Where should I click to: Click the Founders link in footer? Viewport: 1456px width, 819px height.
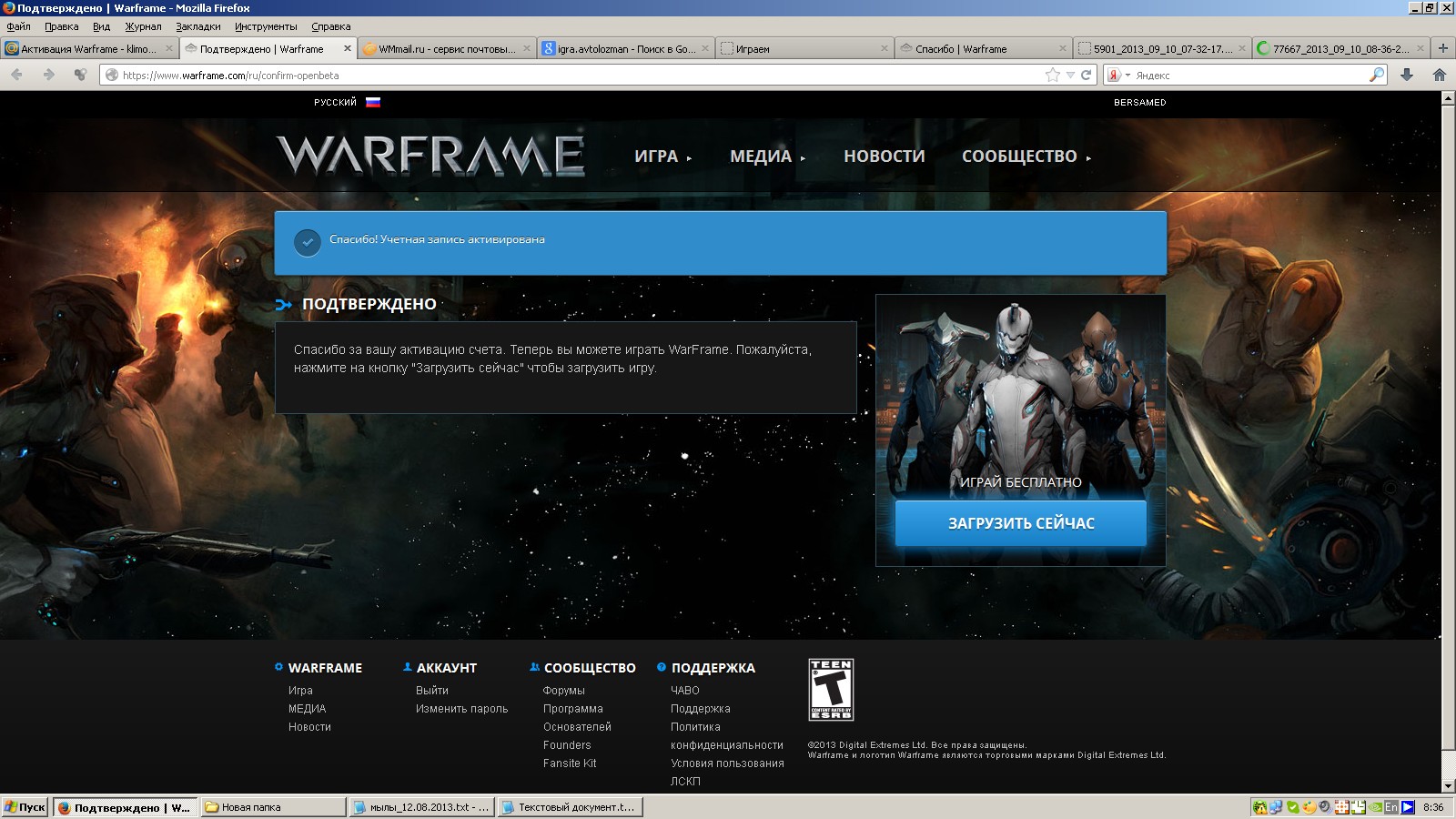567,745
